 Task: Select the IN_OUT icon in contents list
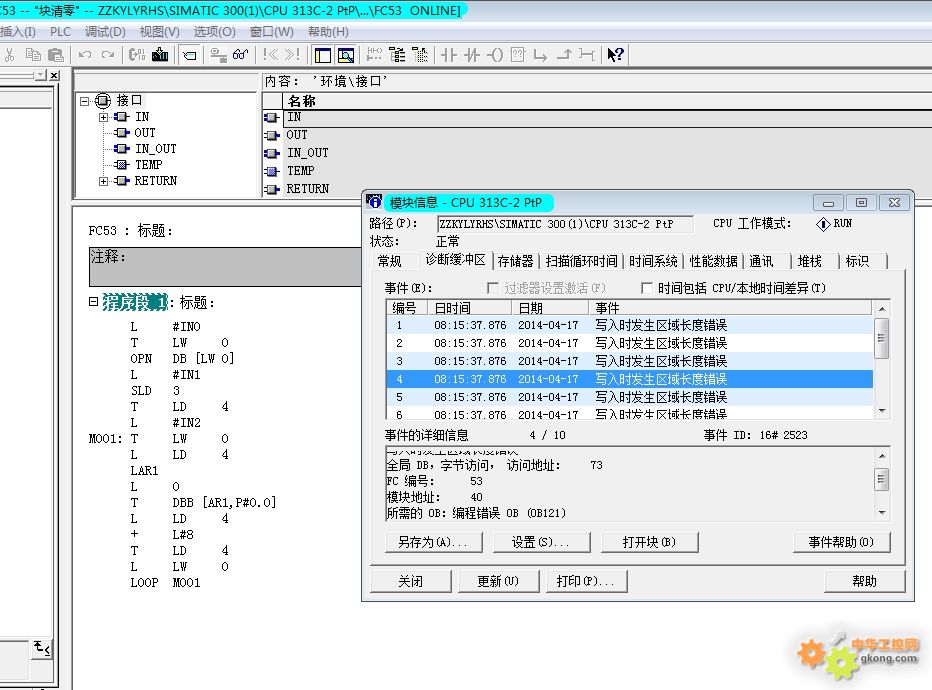point(272,154)
